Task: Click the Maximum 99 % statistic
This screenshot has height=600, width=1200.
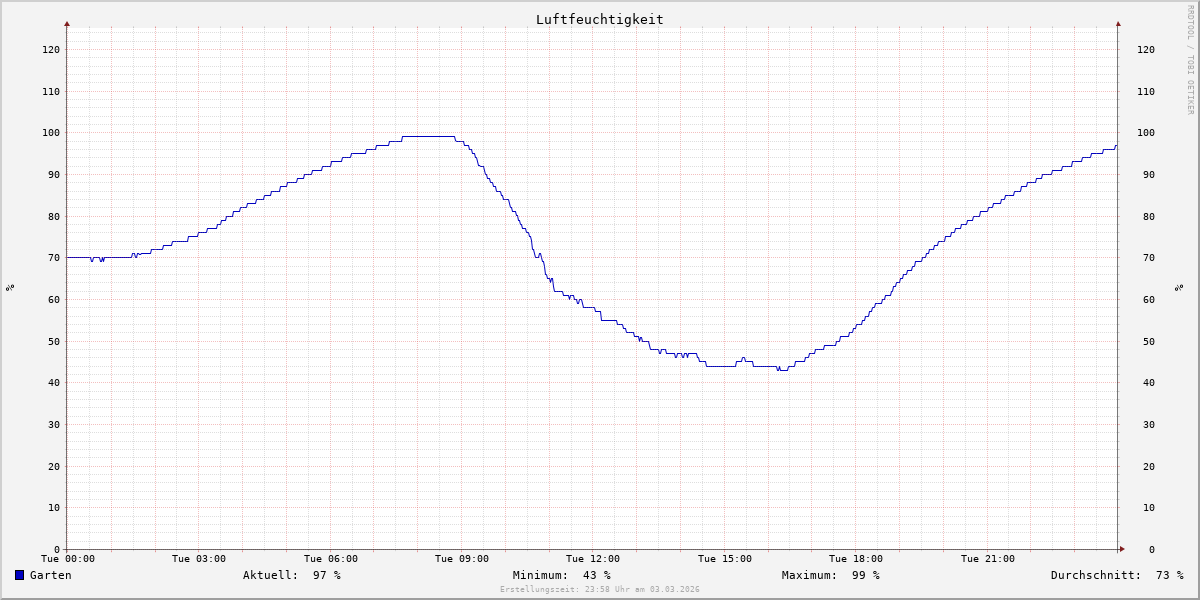Action: click(830, 575)
